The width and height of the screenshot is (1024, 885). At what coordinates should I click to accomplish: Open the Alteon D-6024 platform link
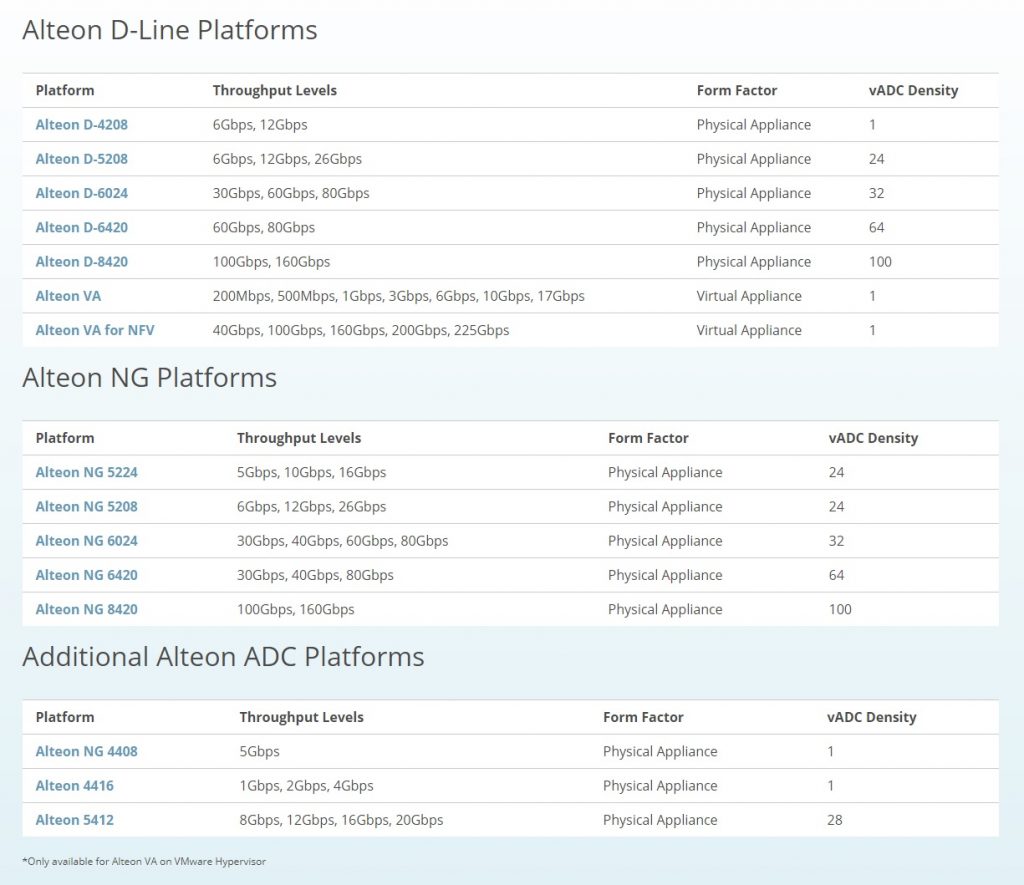coord(82,193)
